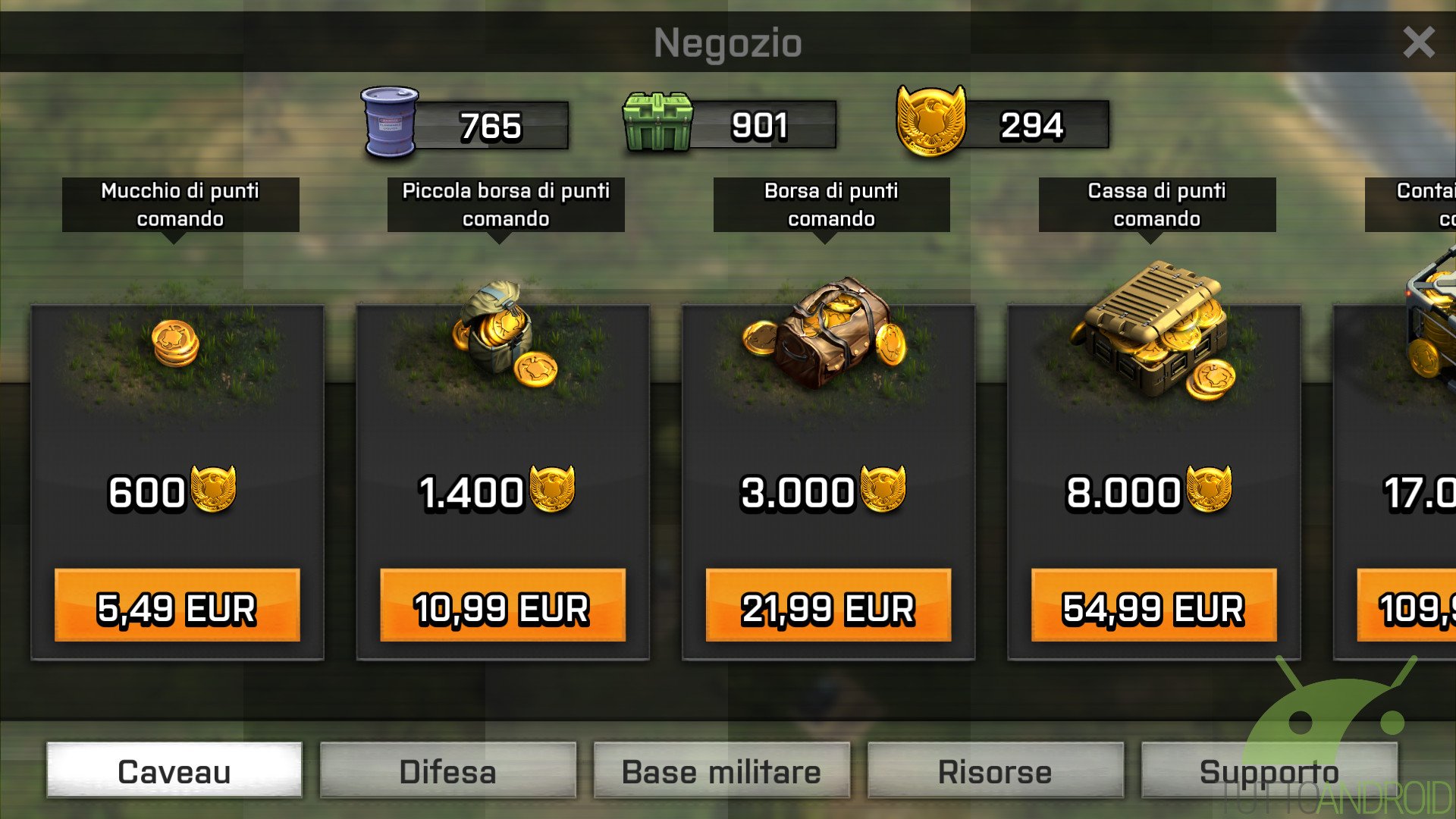Click the blue fuel barrel resource icon
Screen dimensions: 1456x819
[390, 122]
